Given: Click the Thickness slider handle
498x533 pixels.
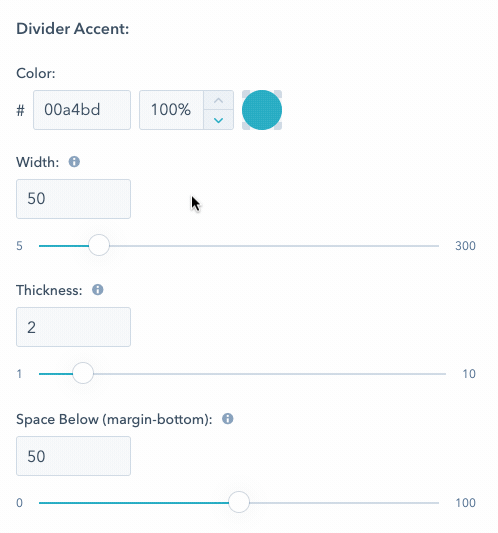Looking at the screenshot, I should pyautogui.click(x=83, y=373).
